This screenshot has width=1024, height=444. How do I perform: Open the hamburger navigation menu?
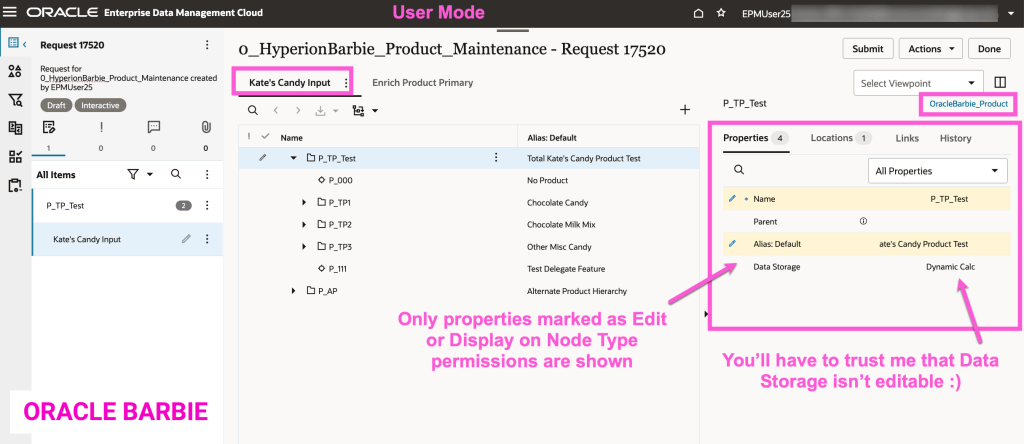[x=12, y=13]
